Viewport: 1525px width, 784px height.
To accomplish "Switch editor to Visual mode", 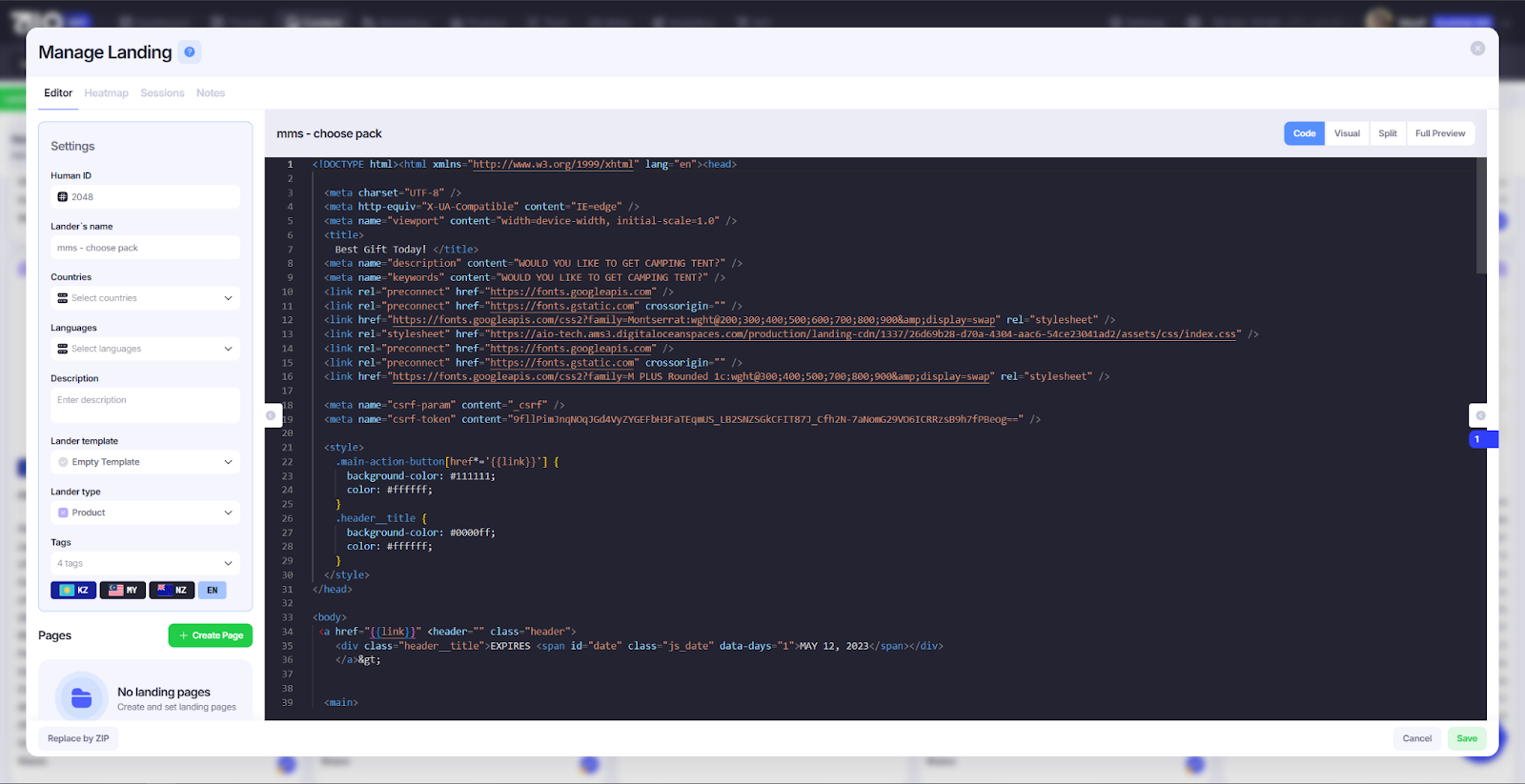I will click(x=1346, y=133).
